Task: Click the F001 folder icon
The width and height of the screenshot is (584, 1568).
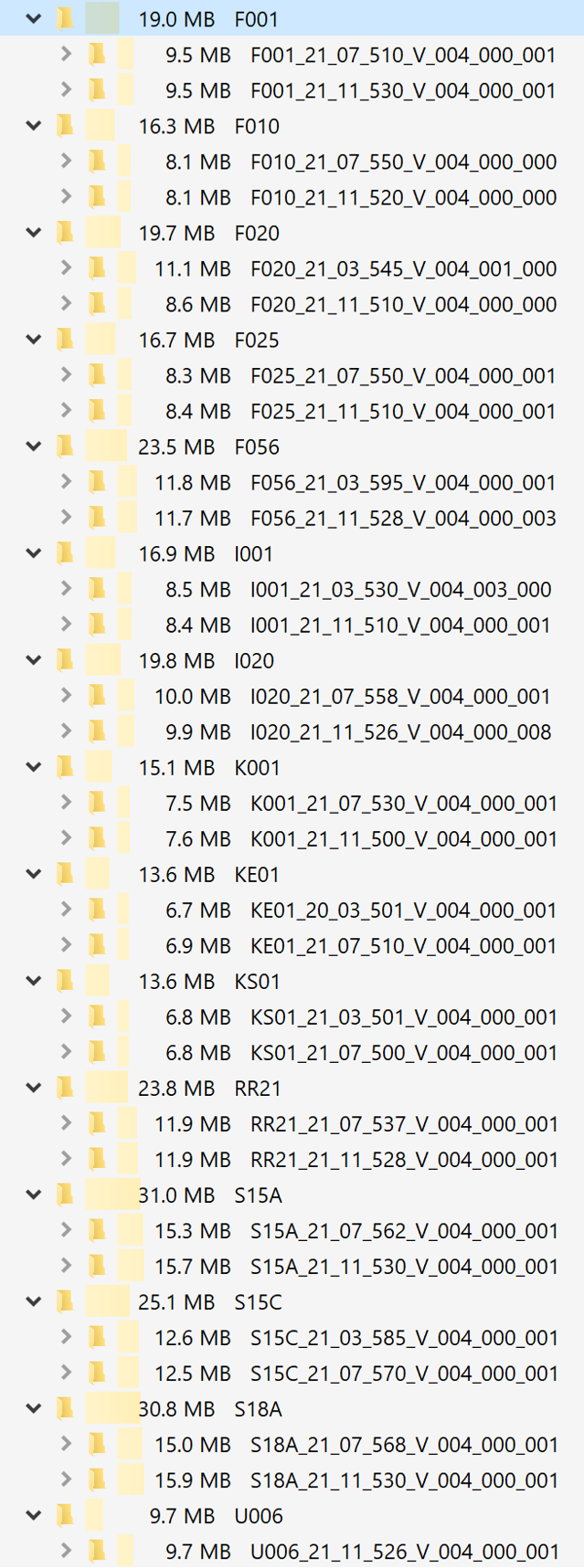Action: point(63,18)
